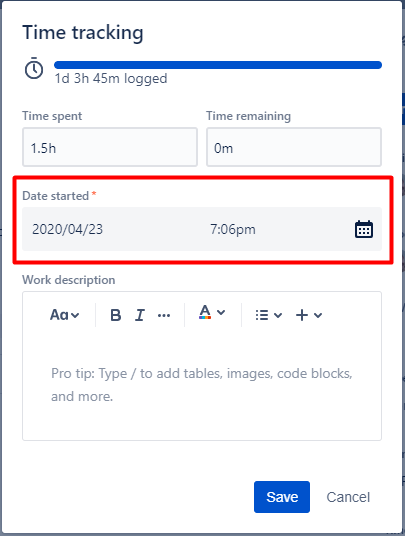The height and width of the screenshot is (536, 405).
Task: Expand the list options chevron
Action: 278,315
